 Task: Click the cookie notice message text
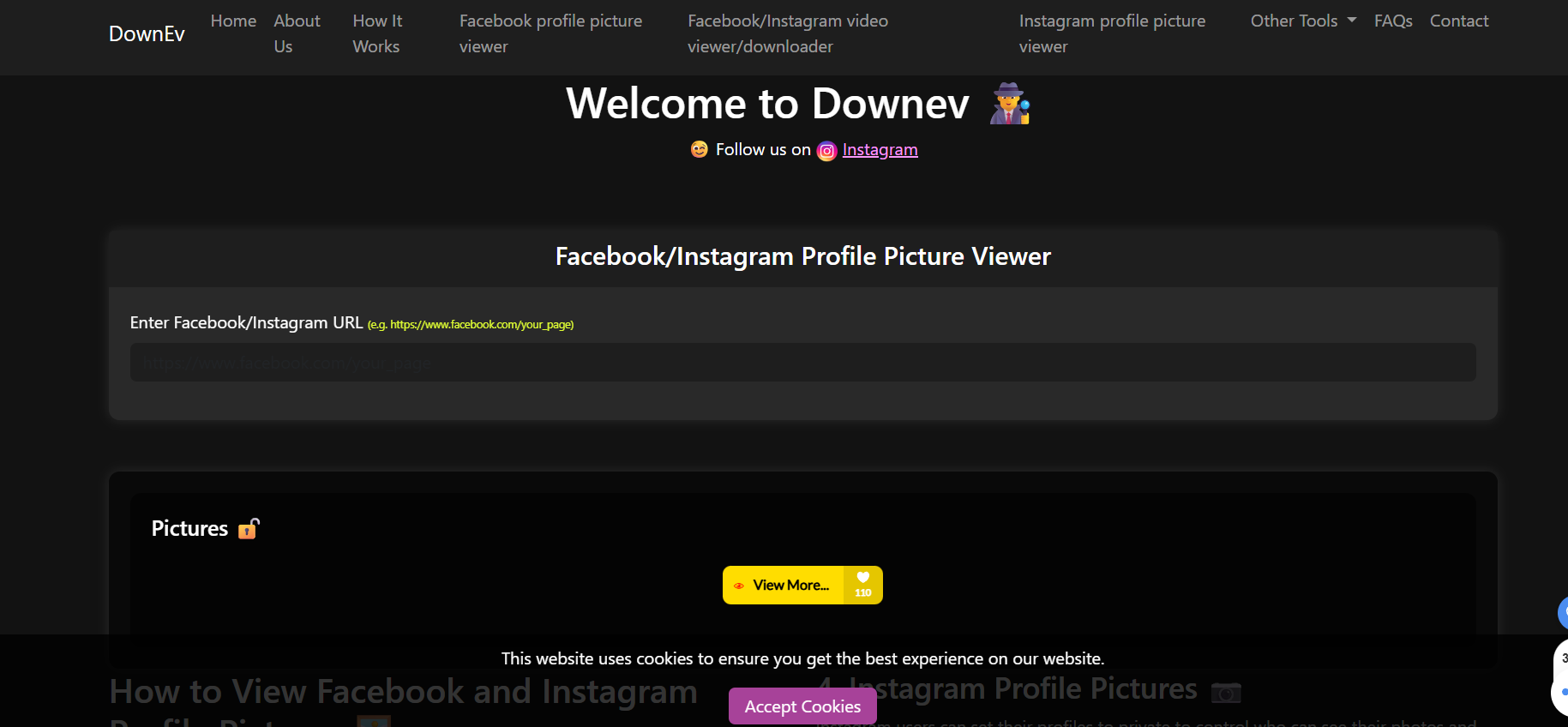802,658
